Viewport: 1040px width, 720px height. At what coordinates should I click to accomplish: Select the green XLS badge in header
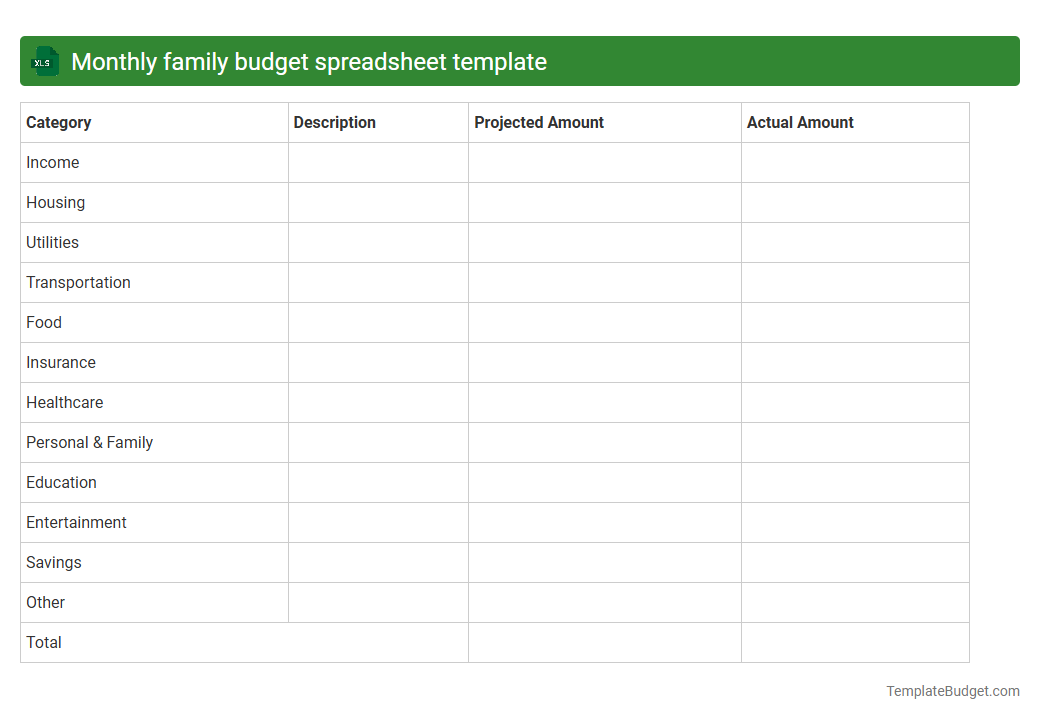pos(44,61)
